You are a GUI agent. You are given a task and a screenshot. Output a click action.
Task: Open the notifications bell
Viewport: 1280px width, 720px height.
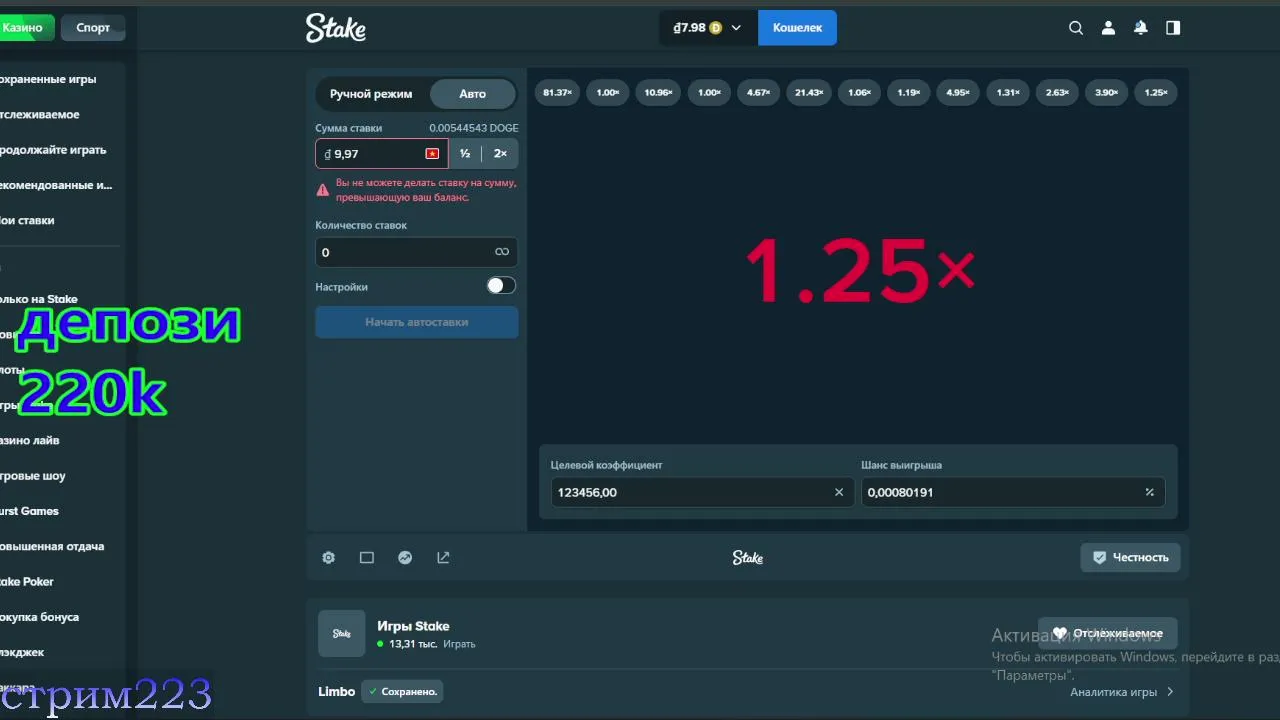pyautogui.click(x=1141, y=28)
